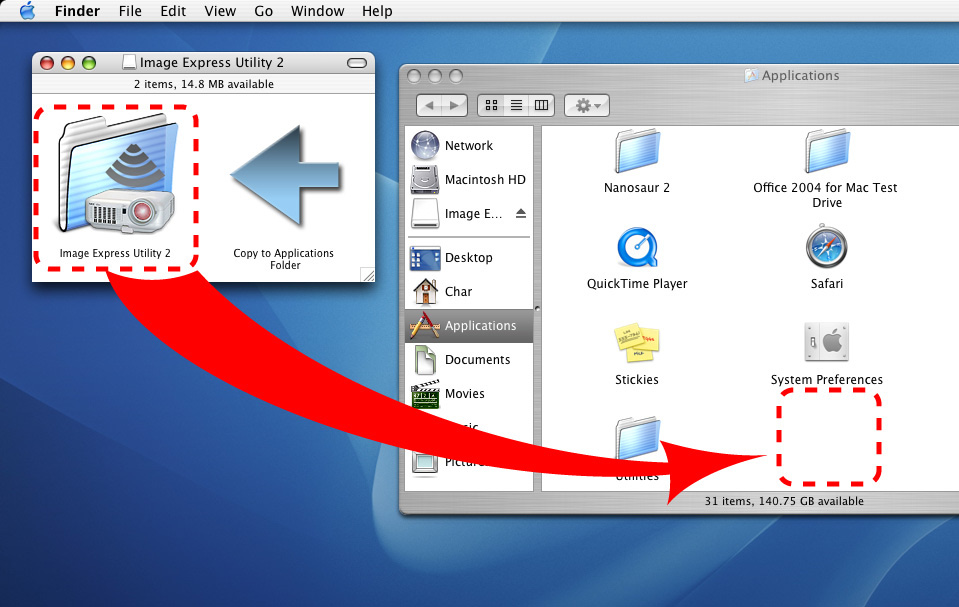Click the toolbar toggle pill in Image Express window
Screen dimensions: 959x607
[x=357, y=63]
